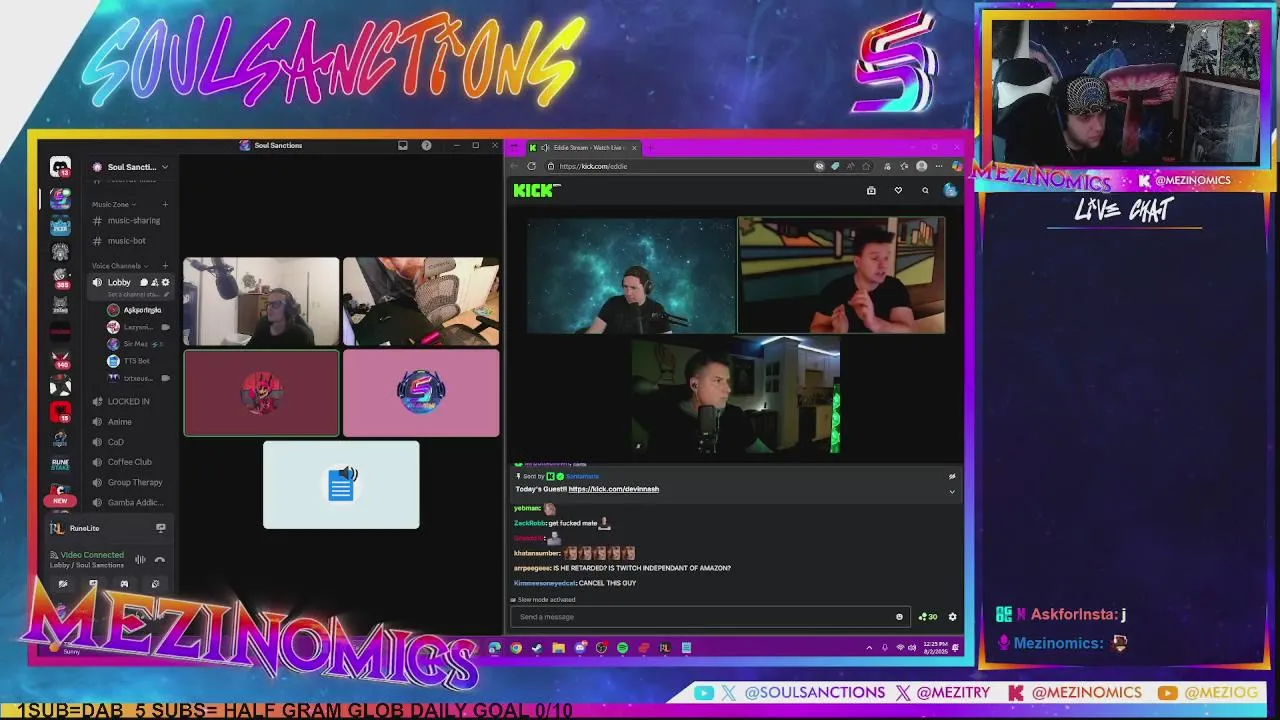Open Kick gift box icon

click(x=871, y=190)
